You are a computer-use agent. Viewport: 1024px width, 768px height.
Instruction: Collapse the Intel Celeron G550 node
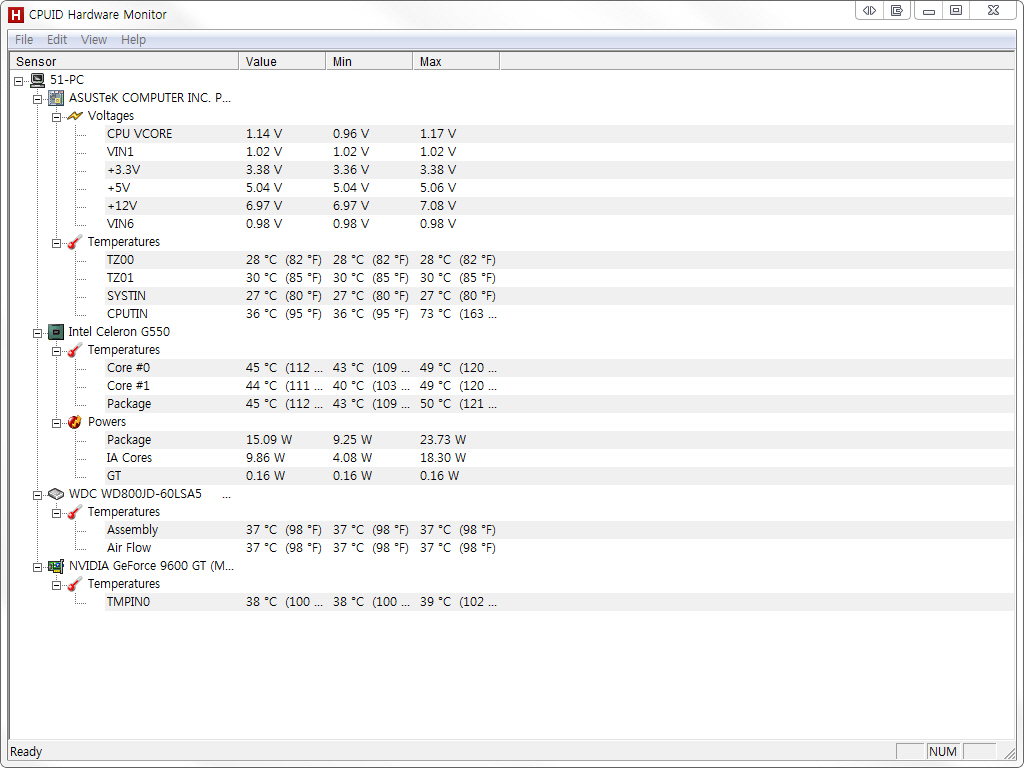38,332
